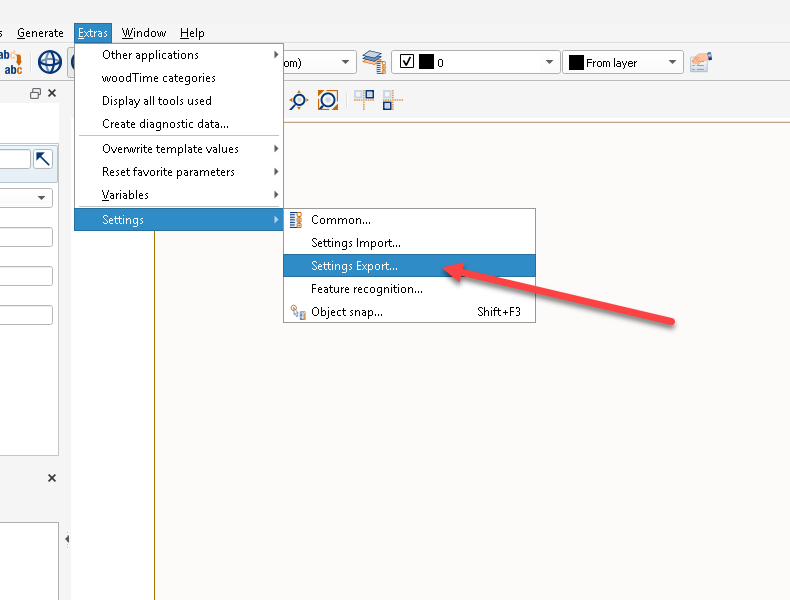Select the highlighted Settings menu entry

click(179, 220)
